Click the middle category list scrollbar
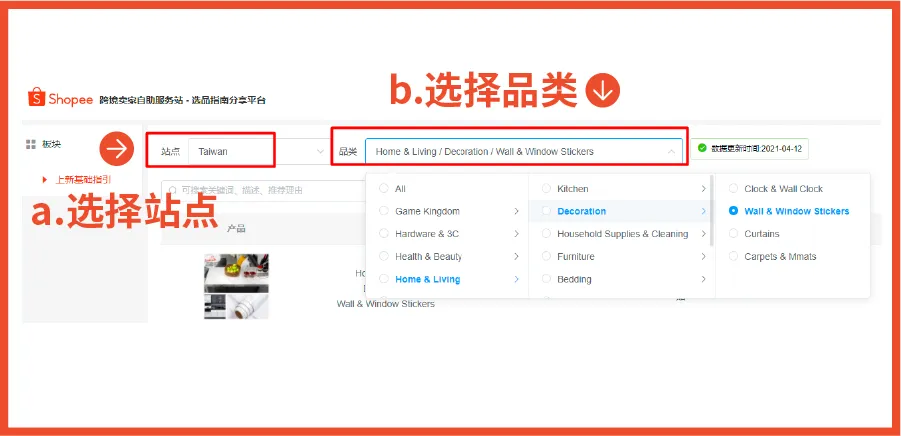The height and width of the screenshot is (436, 901). 713,211
